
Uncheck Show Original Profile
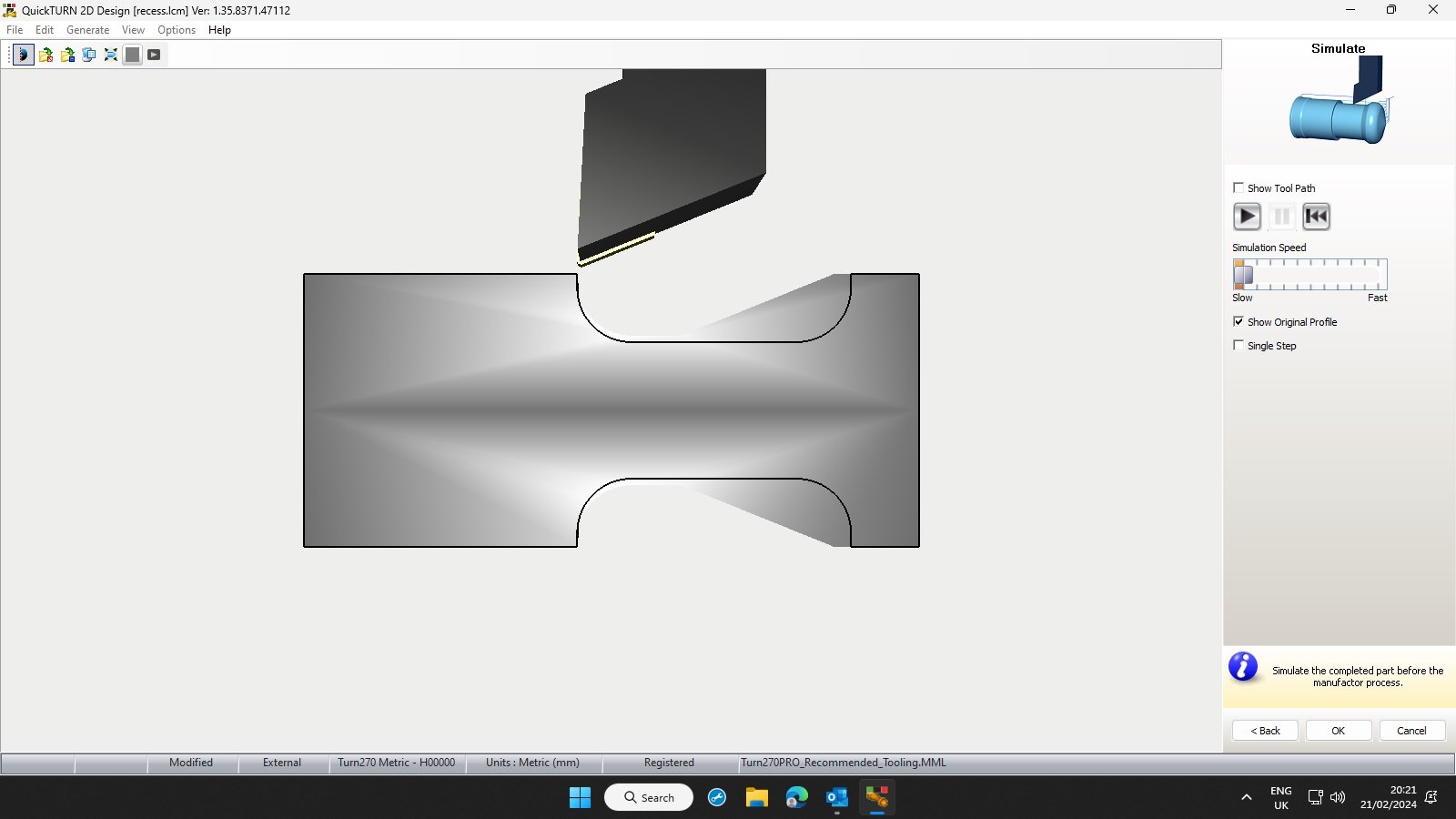coord(1239,322)
